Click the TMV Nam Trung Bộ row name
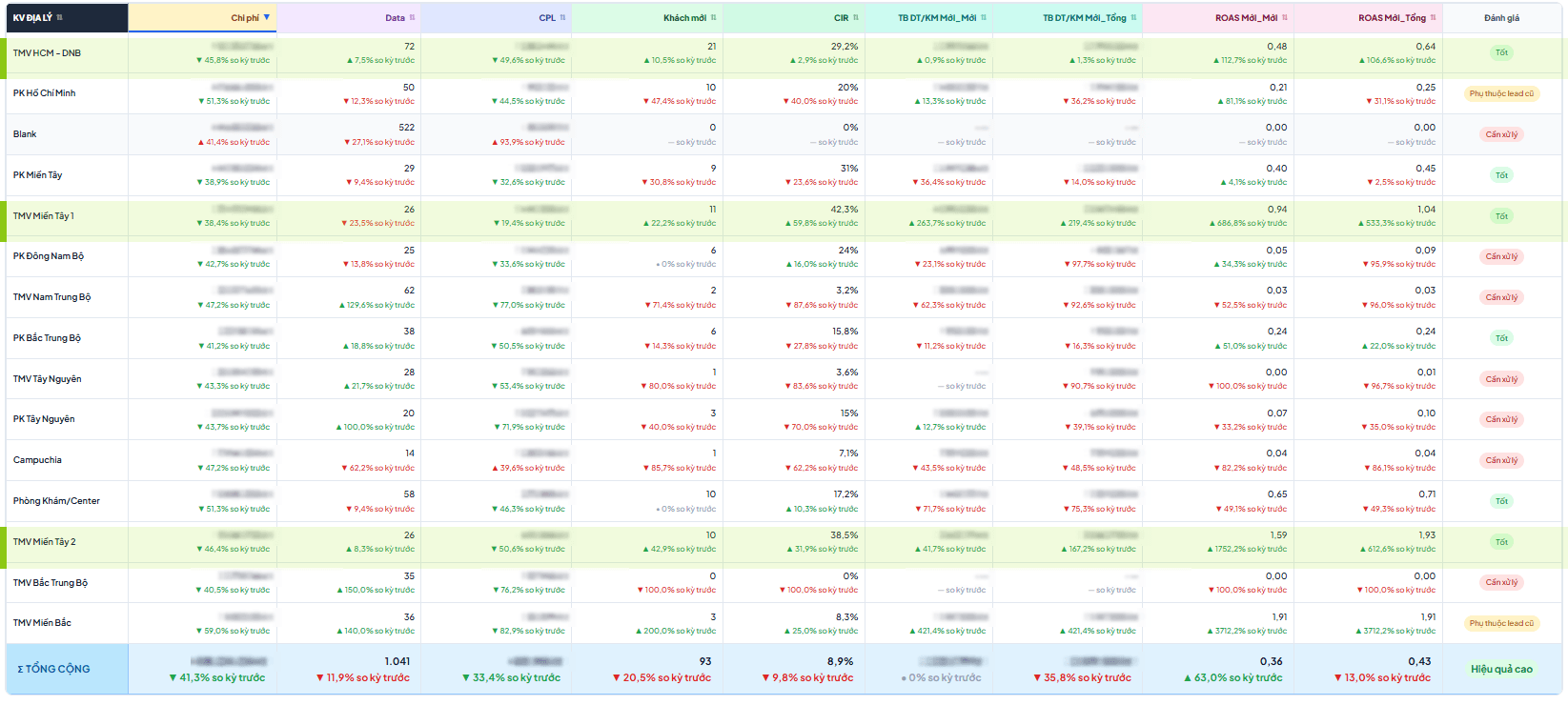 [x=51, y=297]
